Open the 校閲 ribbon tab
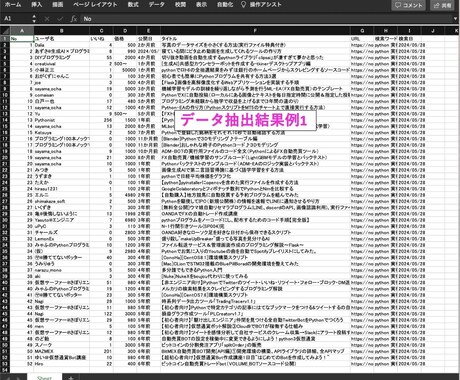Screen dimensions: 460x380 point(180,5)
